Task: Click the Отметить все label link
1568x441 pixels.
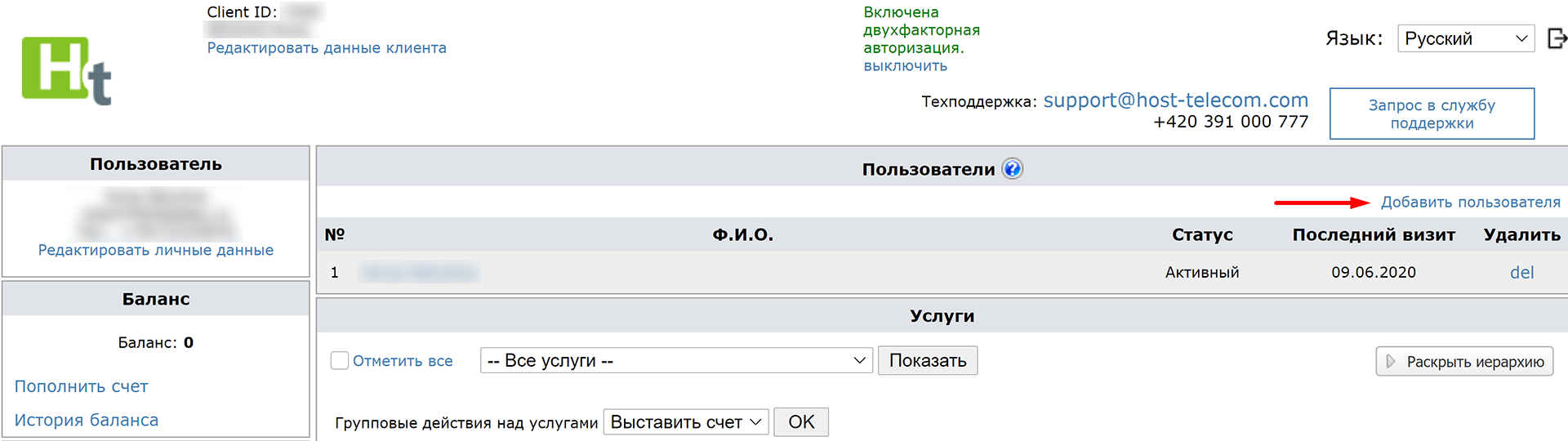Action: [x=403, y=361]
